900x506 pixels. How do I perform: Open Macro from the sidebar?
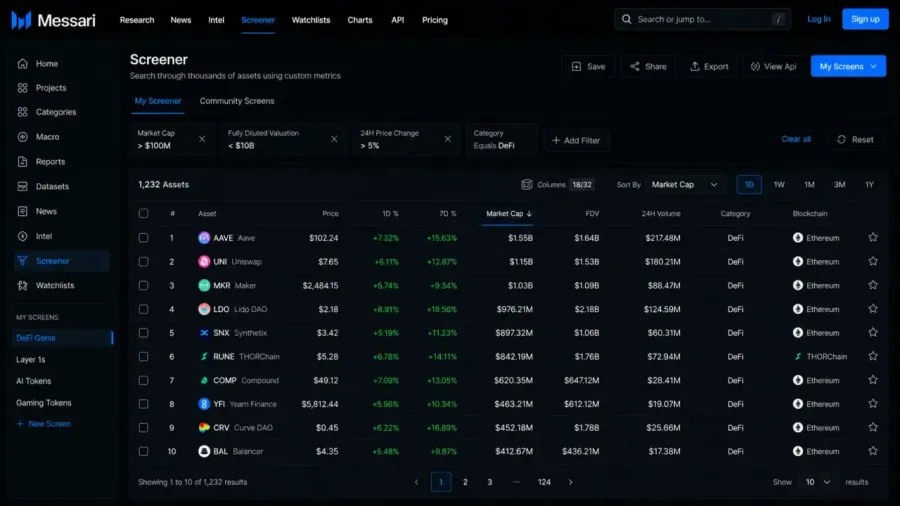point(47,137)
